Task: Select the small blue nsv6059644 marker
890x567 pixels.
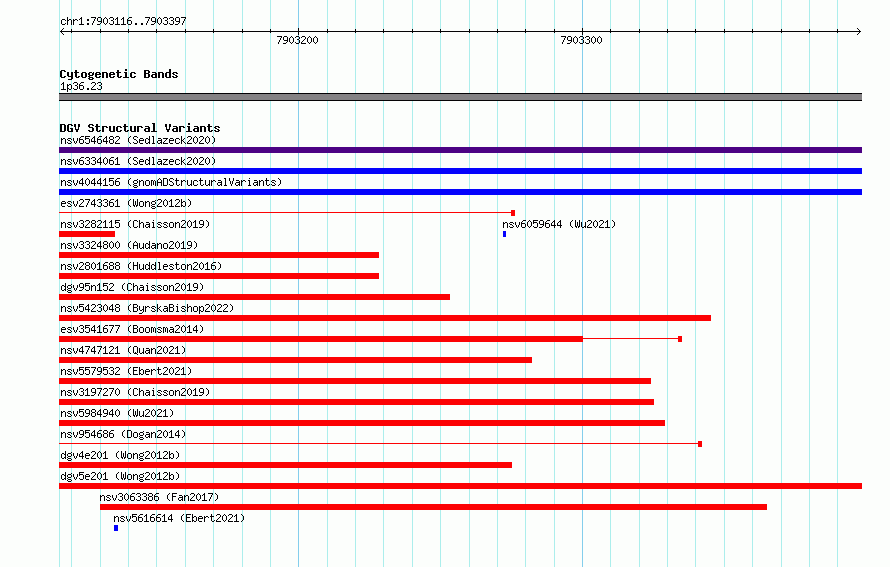Action: (504, 234)
